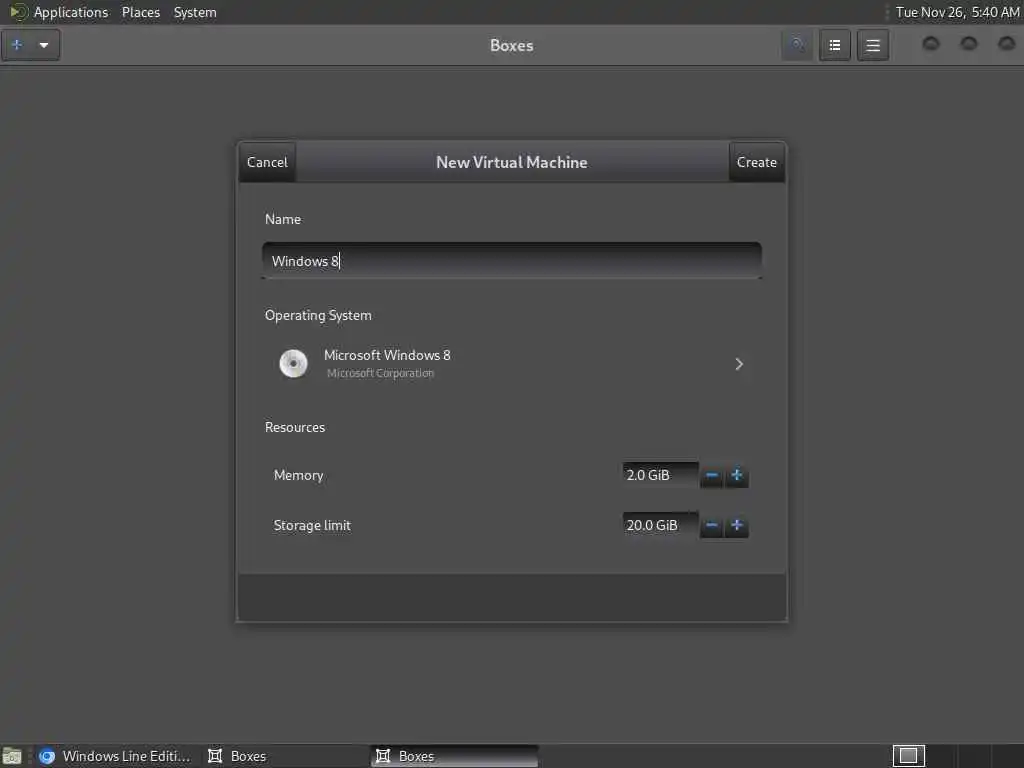This screenshot has height=768, width=1024.
Task: Open the Applications menu
Action: [71, 12]
